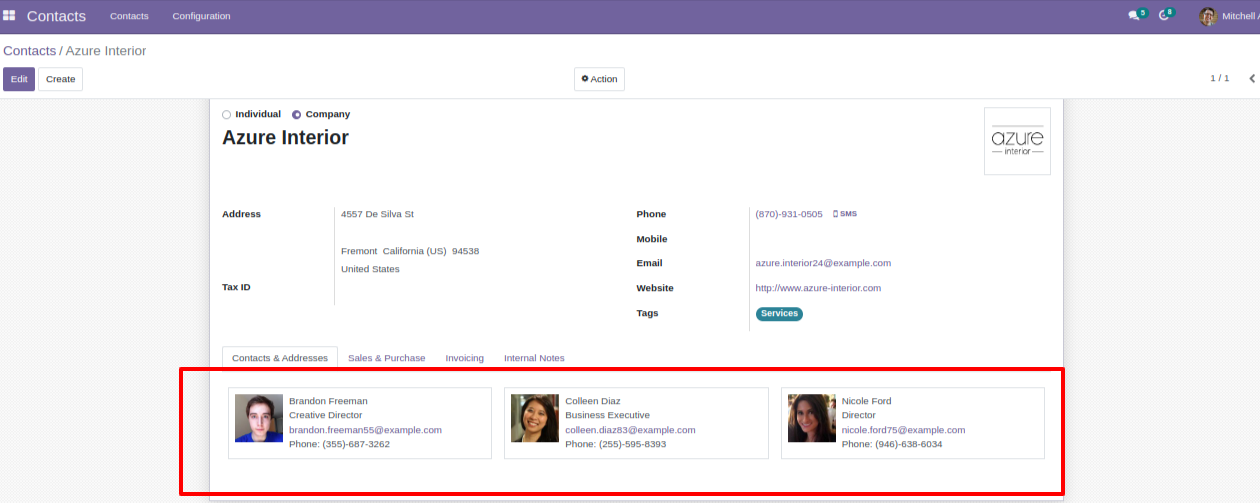This screenshot has height=503, width=1260.
Task: Select the Individual radio button
Action: click(226, 114)
